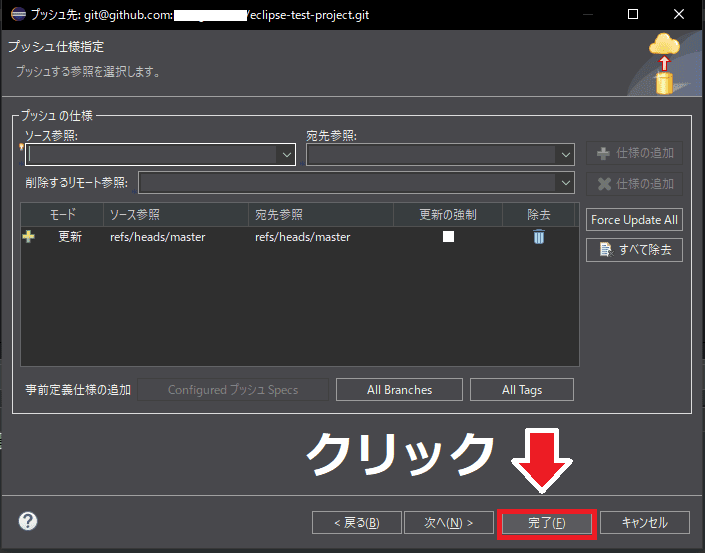Viewport: 705px width, 553px height.
Task: Open the 削除するリモート参照 dropdown
Action: click(x=566, y=182)
